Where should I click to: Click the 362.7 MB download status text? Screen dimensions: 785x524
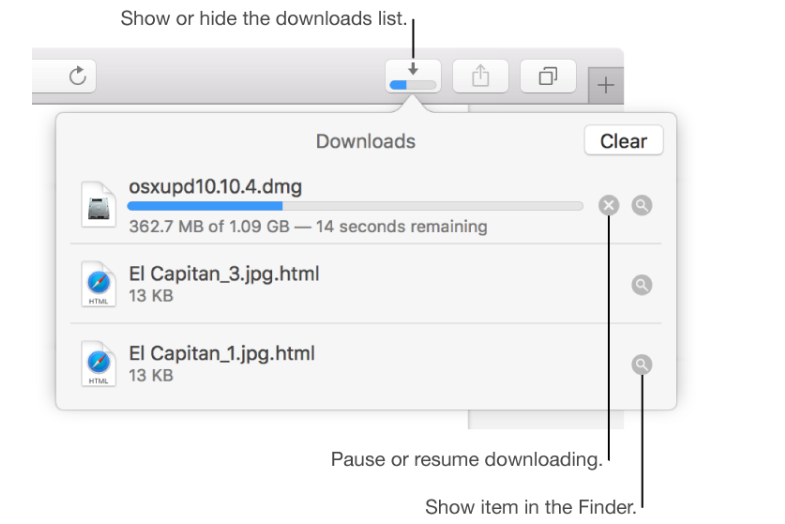coord(308,226)
